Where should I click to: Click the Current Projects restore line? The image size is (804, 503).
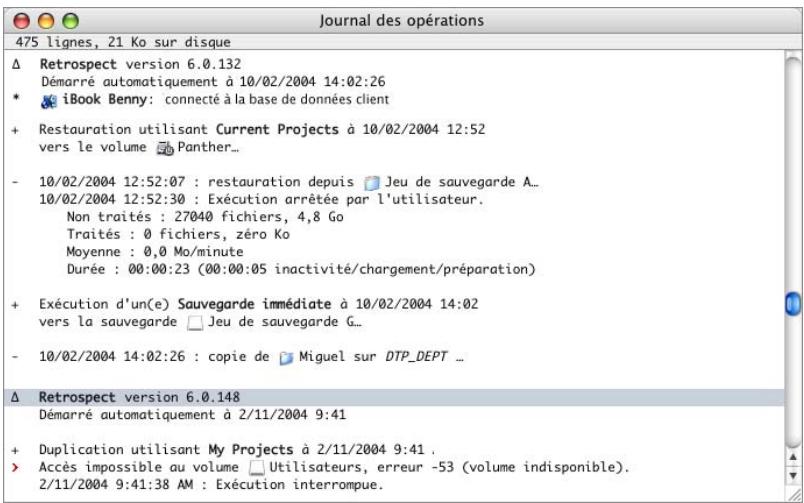(262, 129)
